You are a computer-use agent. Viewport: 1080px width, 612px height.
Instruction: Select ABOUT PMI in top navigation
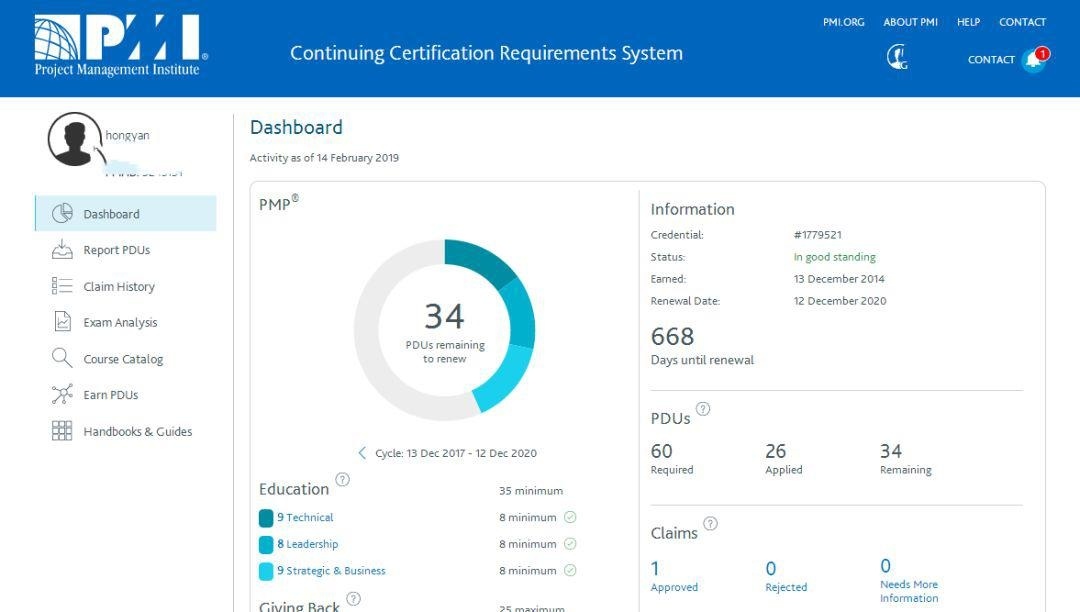pyautogui.click(x=910, y=22)
